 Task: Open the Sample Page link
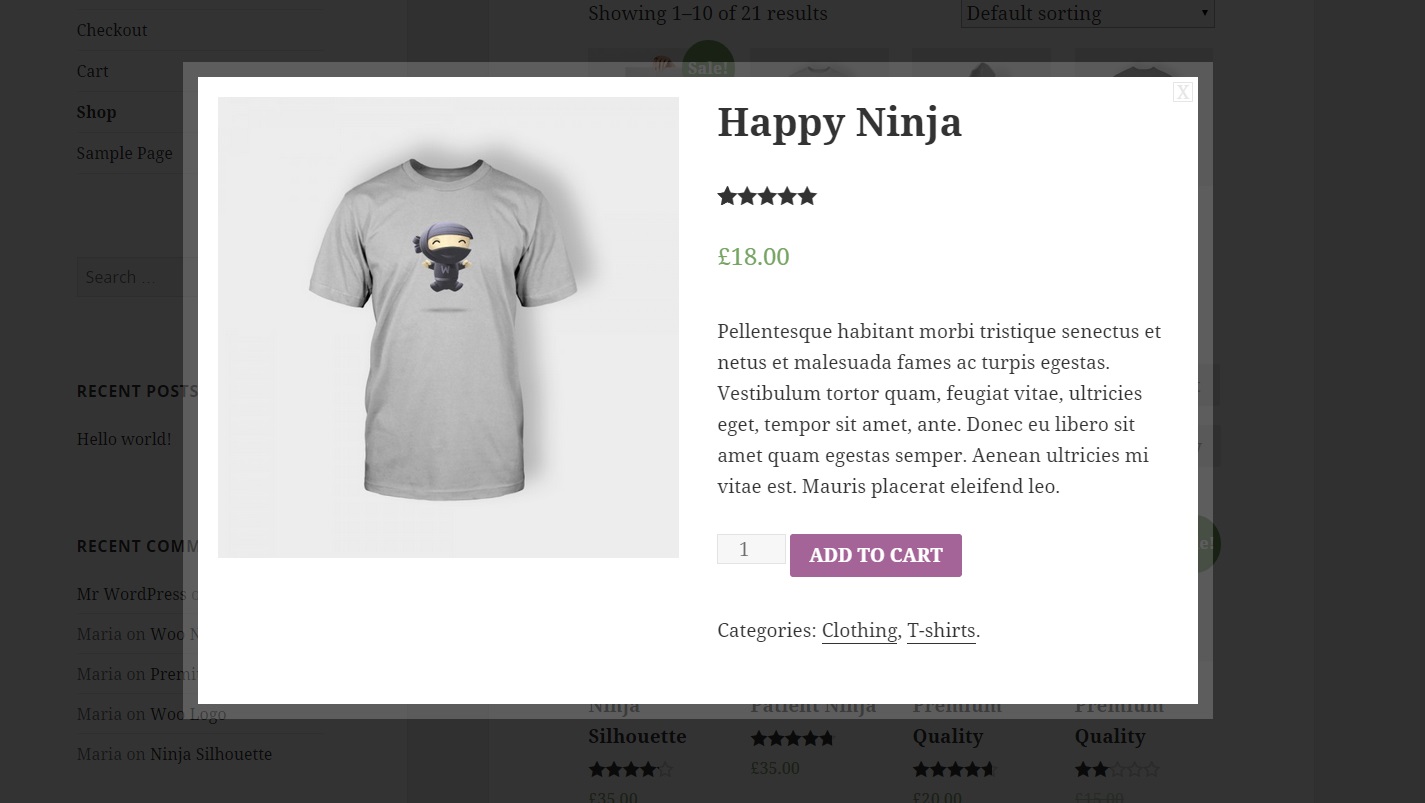click(x=124, y=153)
